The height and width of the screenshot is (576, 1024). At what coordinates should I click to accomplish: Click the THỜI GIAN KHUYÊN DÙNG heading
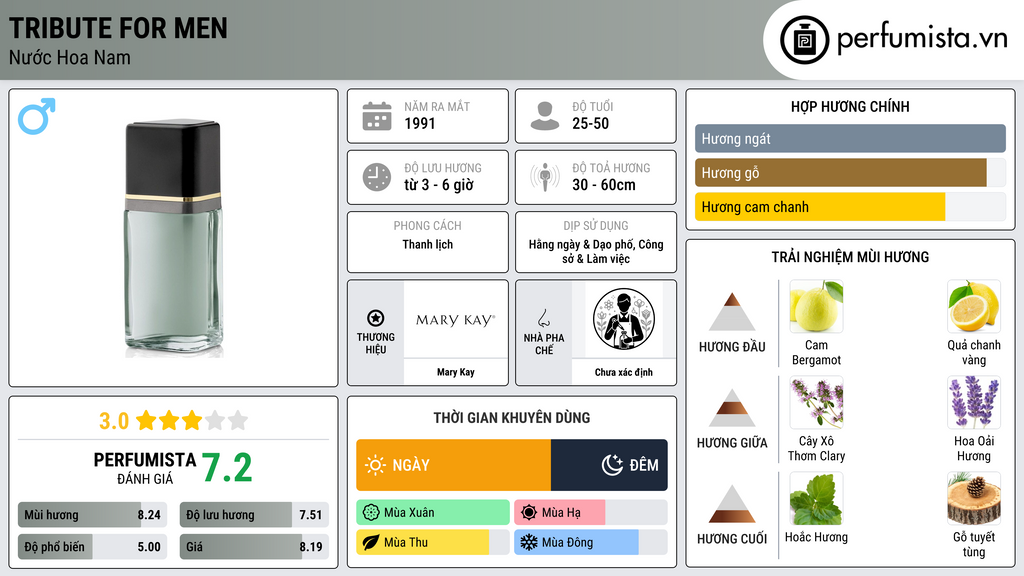(x=512, y=418)
